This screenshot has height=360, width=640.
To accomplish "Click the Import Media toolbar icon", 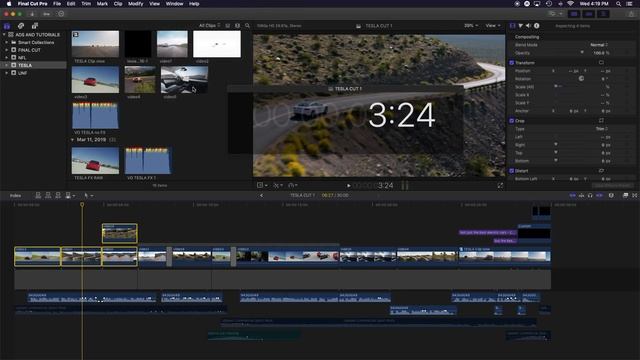I will click(32, 14).
